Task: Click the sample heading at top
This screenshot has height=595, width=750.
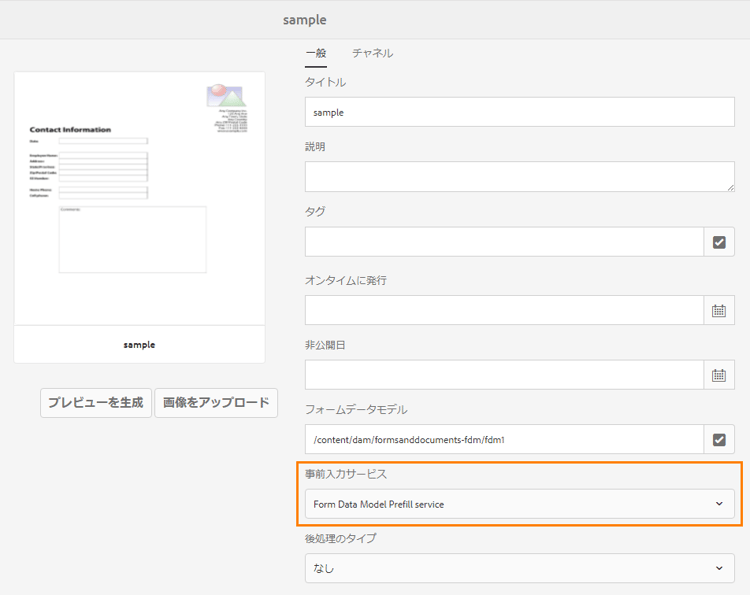Action: (x=305, y=20)
